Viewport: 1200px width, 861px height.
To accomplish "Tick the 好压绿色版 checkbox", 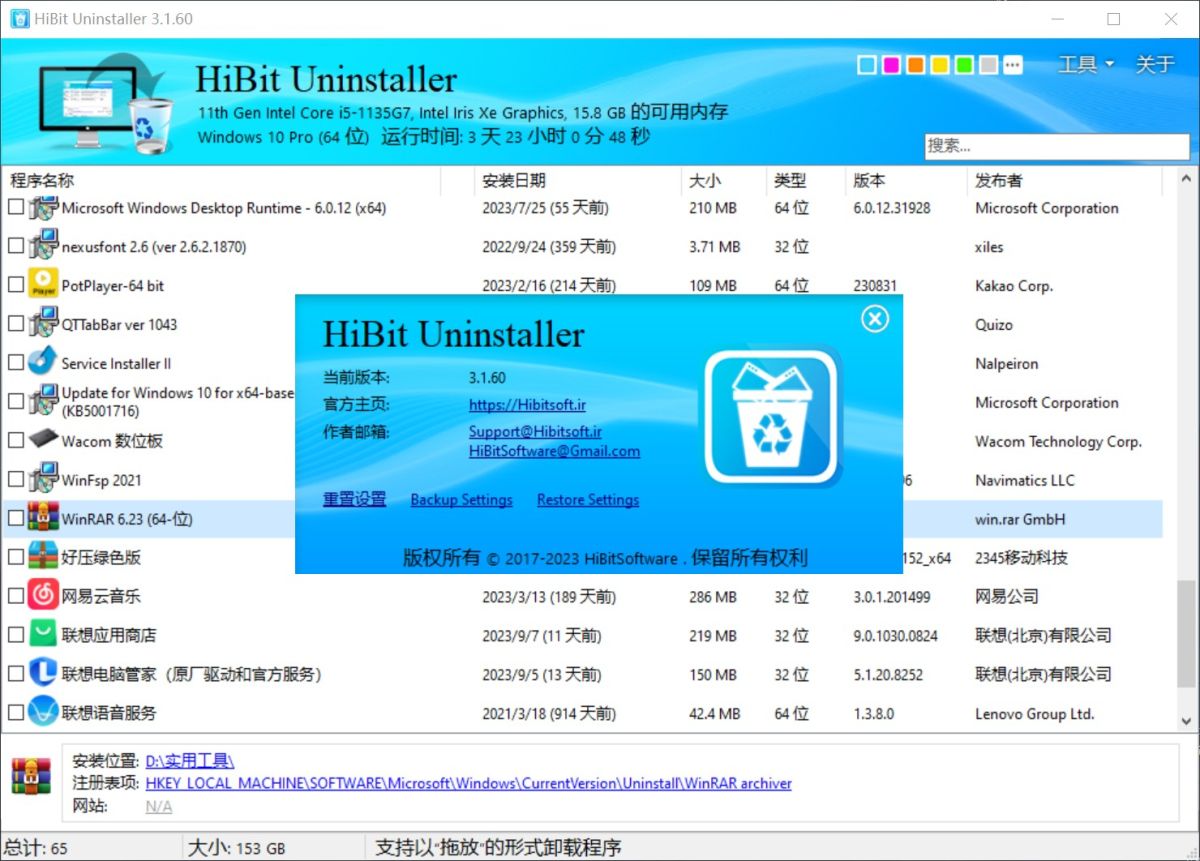I will pyautogui.click(x=16, y=557).
